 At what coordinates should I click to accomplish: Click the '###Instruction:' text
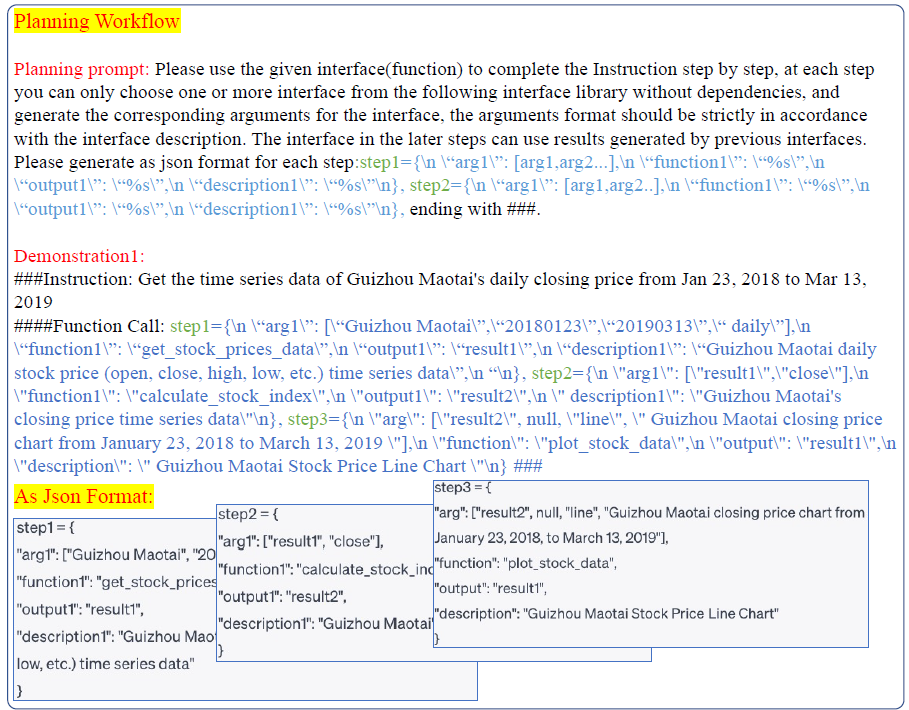click(x=74, y=279)
